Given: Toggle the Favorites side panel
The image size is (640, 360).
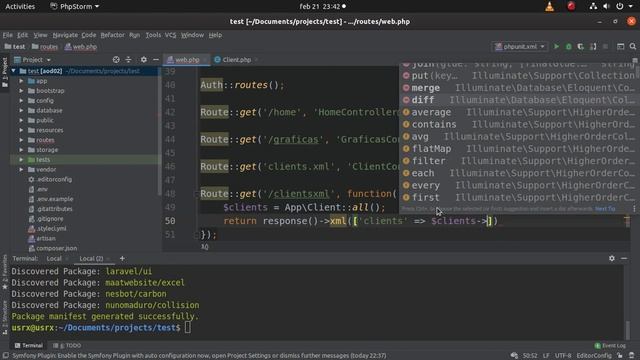Looking at the screenshot, I should [5, 272].
